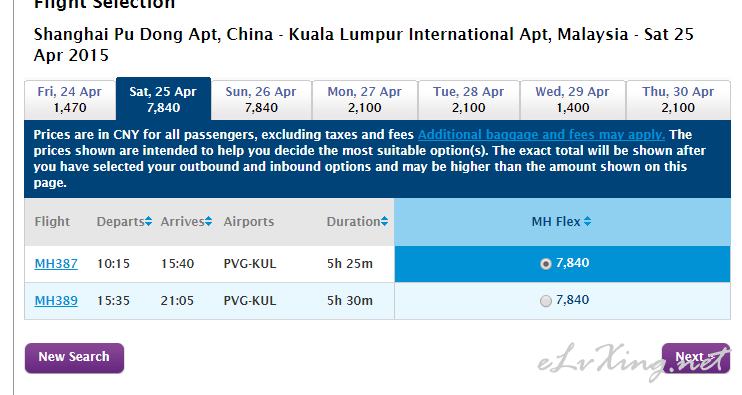Image resolution: width=742 pixels, height=395 pixels.
Task: Select MH389 fare 7,840 radio button
Action: pyautogui.click(x=546, y=301)
